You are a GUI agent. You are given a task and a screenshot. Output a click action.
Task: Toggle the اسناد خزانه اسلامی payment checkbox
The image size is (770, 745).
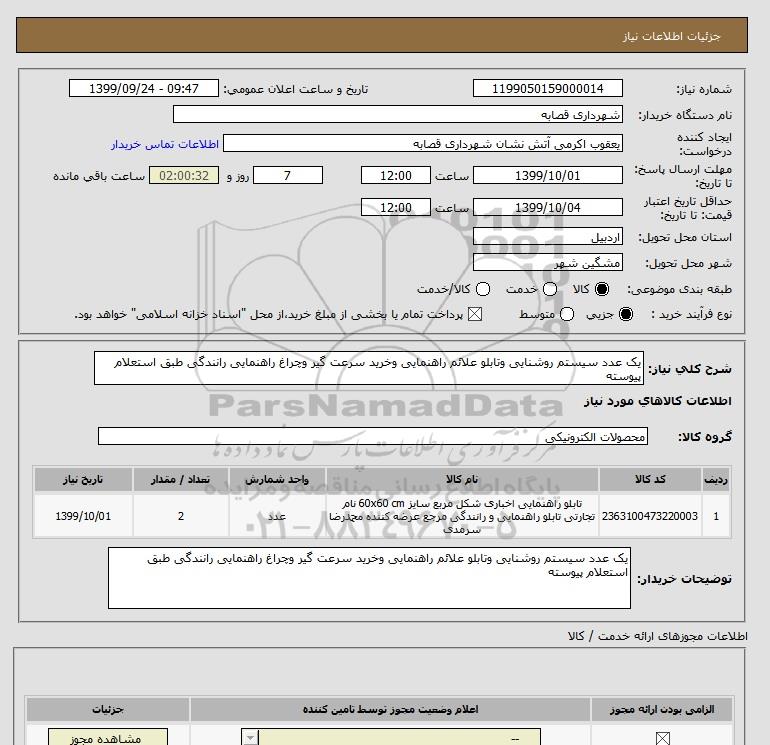tap(475, 314)
